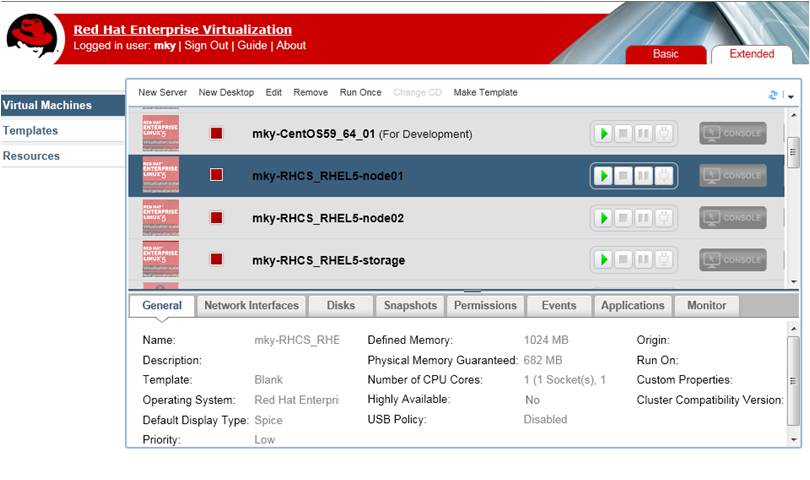Pause the mky-RHCS_RHEL5-node01 virtual machine
The width and height of the screenshot is (810, 480).
643,176
